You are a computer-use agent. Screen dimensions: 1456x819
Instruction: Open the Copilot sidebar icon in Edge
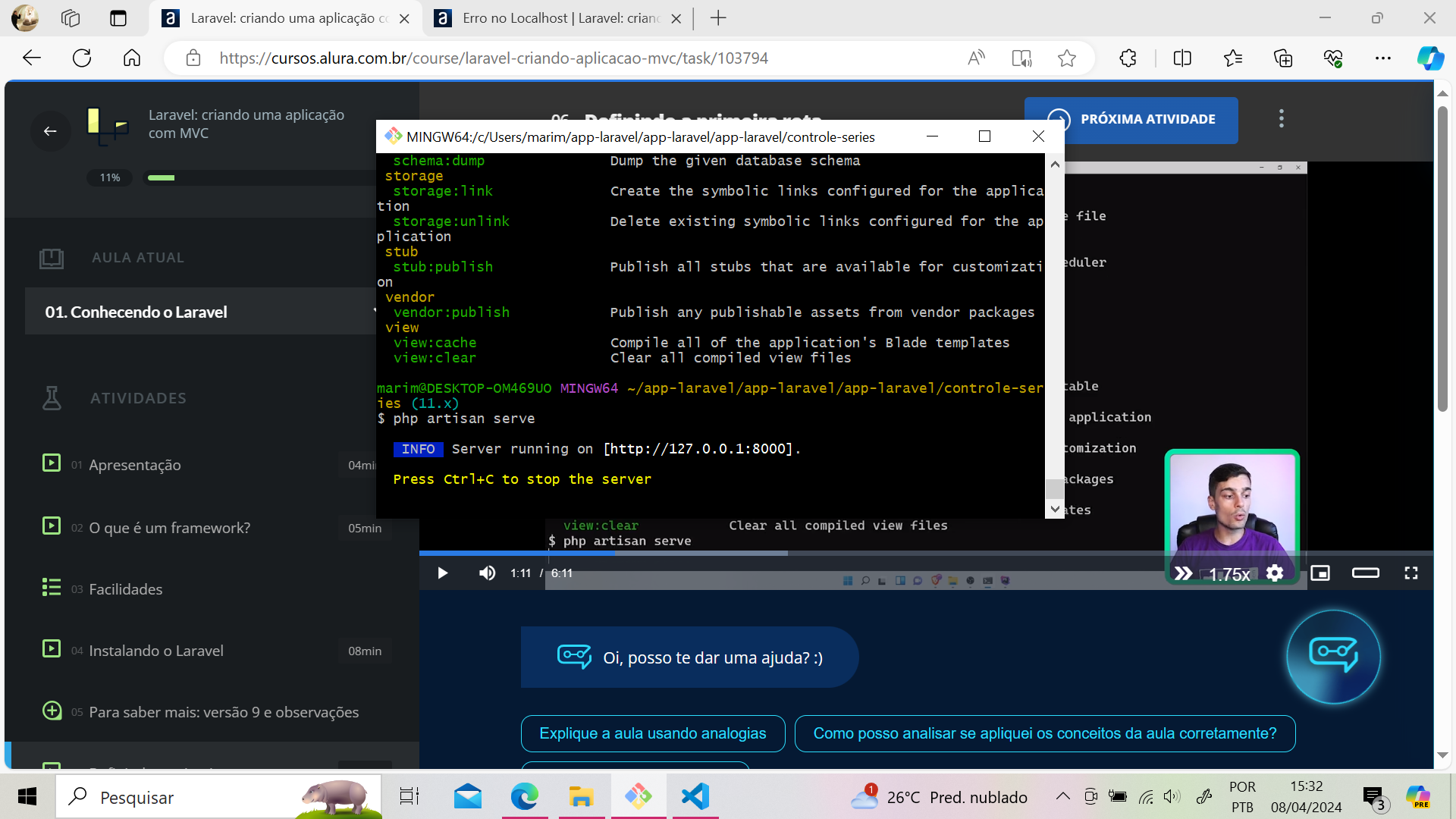coord(1430,58)
